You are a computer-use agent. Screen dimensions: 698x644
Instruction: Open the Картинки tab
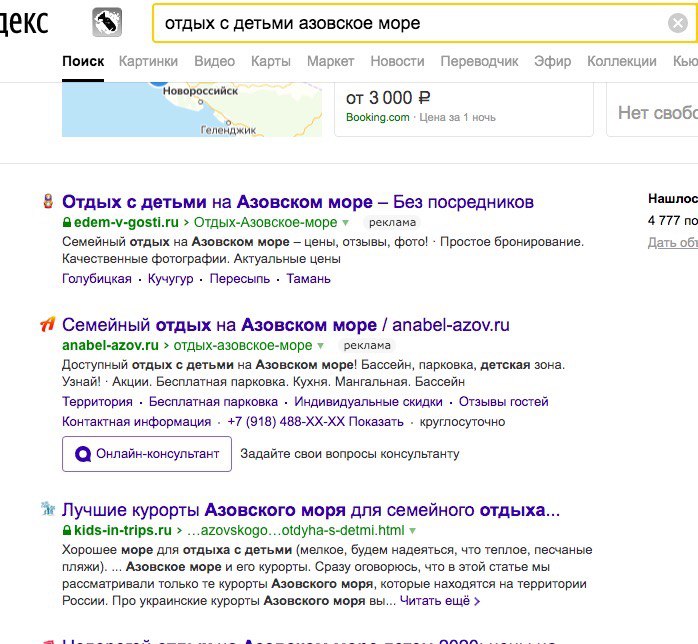[x=148, y=61]
